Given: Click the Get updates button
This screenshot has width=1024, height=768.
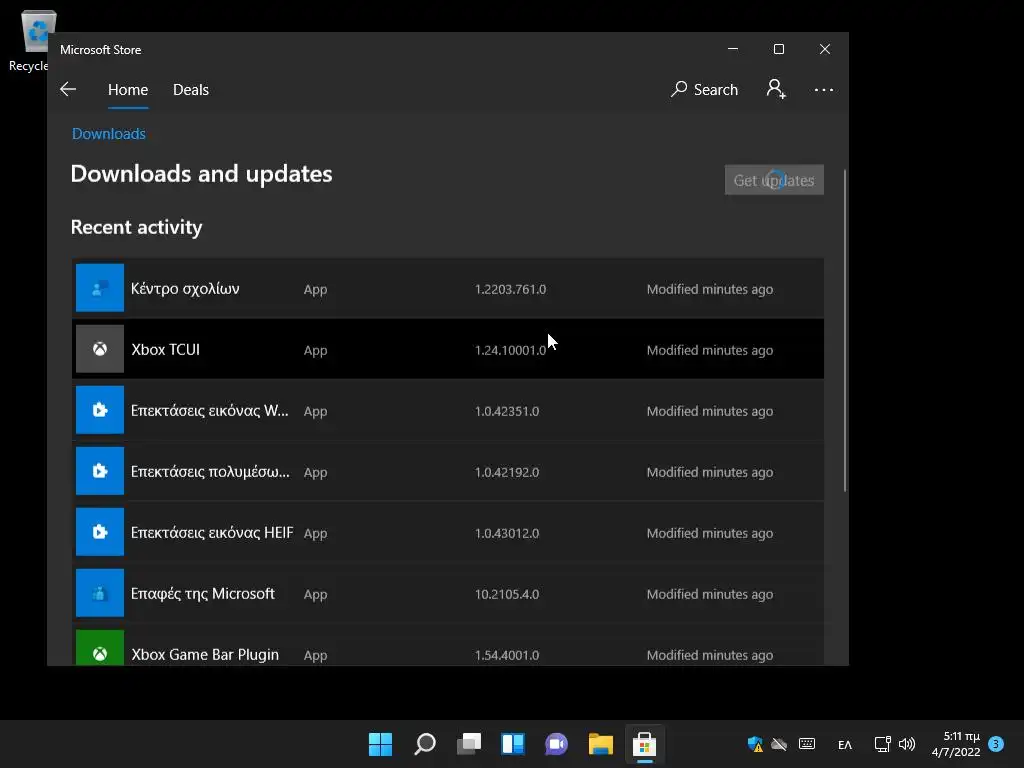Looking at the screenshot, I should click(x=774, y=180).
